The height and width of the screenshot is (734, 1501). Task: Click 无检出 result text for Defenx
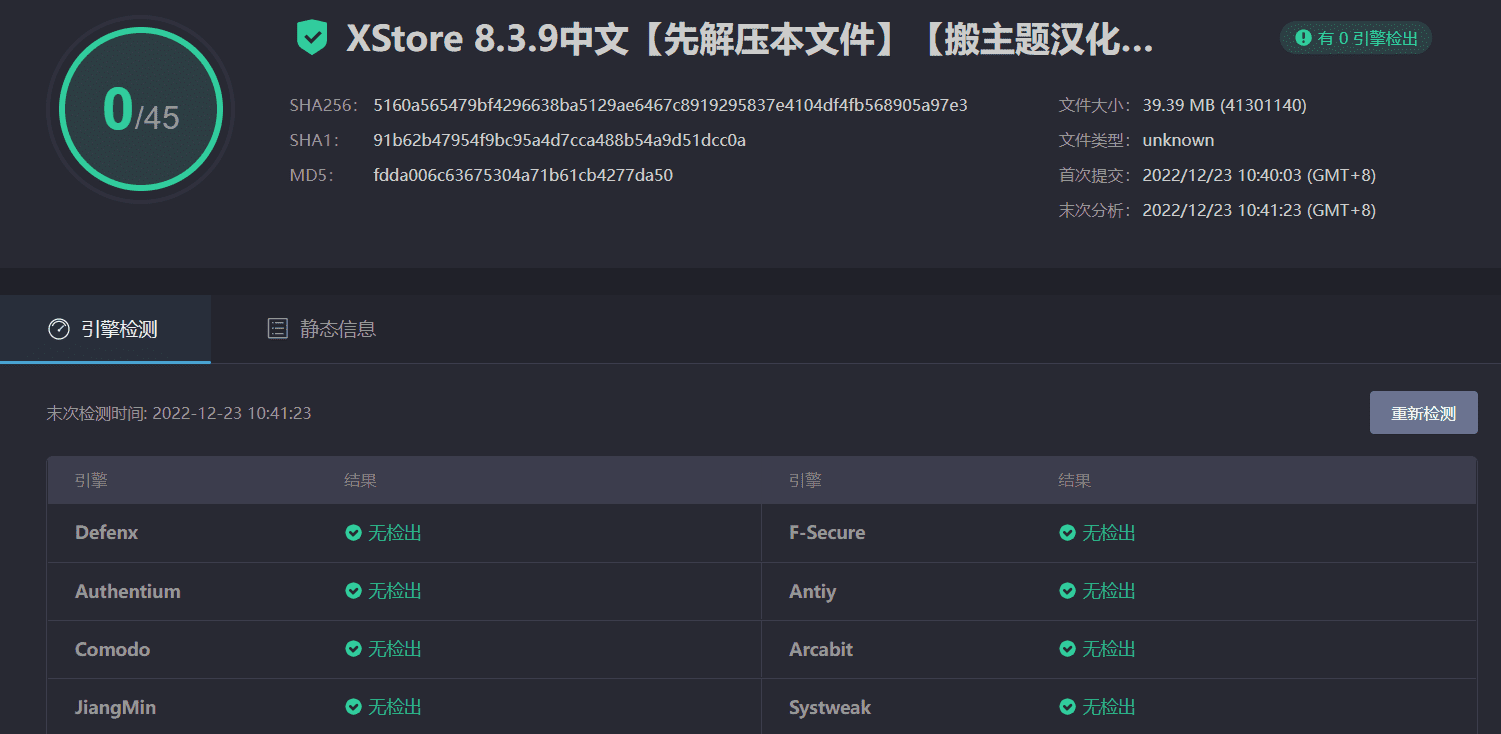click(x=395, y=533)
